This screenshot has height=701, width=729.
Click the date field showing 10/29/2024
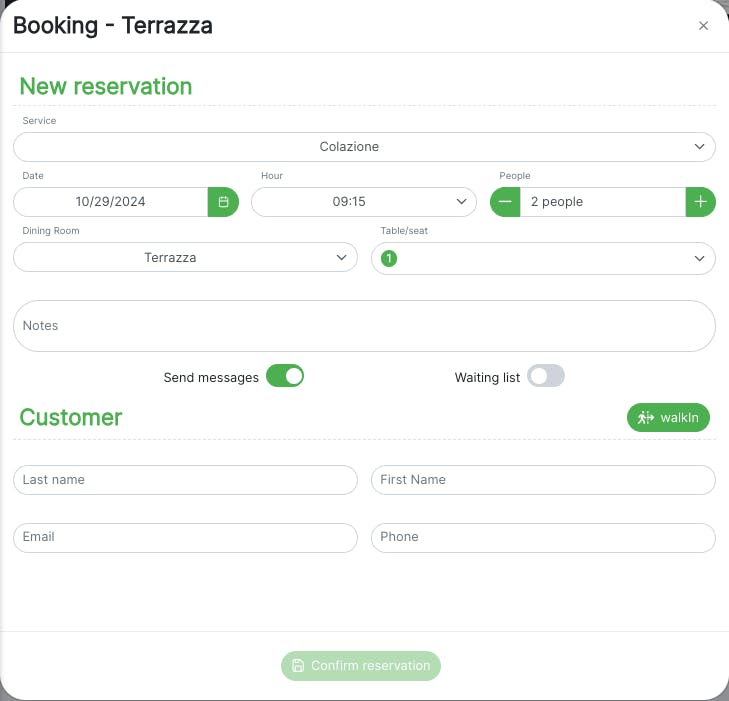[x=111, y=202]
